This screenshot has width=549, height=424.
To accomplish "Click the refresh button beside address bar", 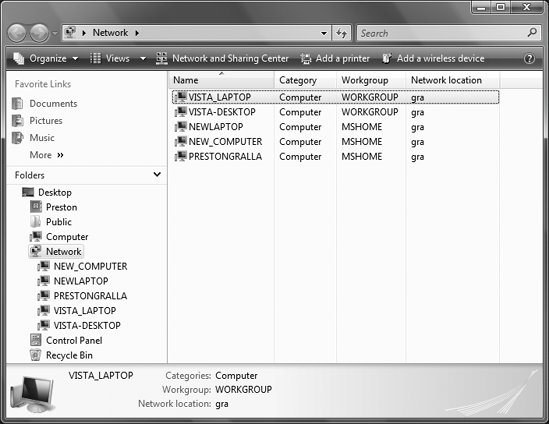I will pyautogui.click(x=341, y=33).
